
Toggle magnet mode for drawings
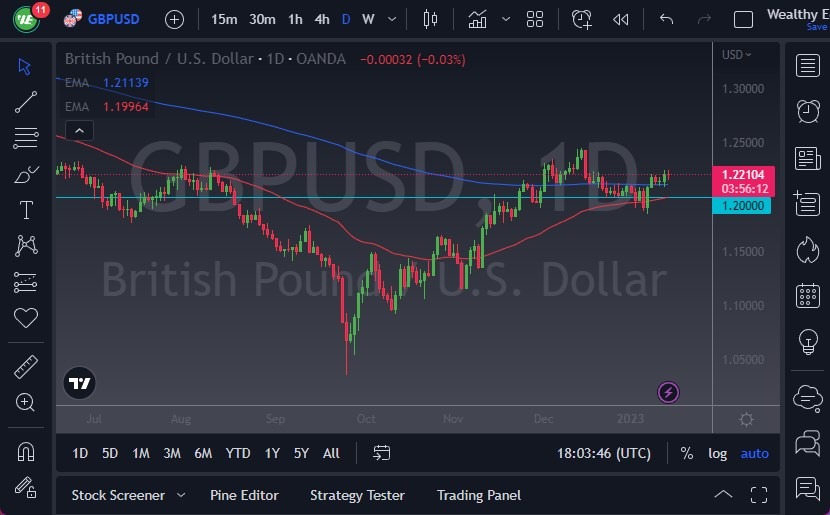click(26, 451)
